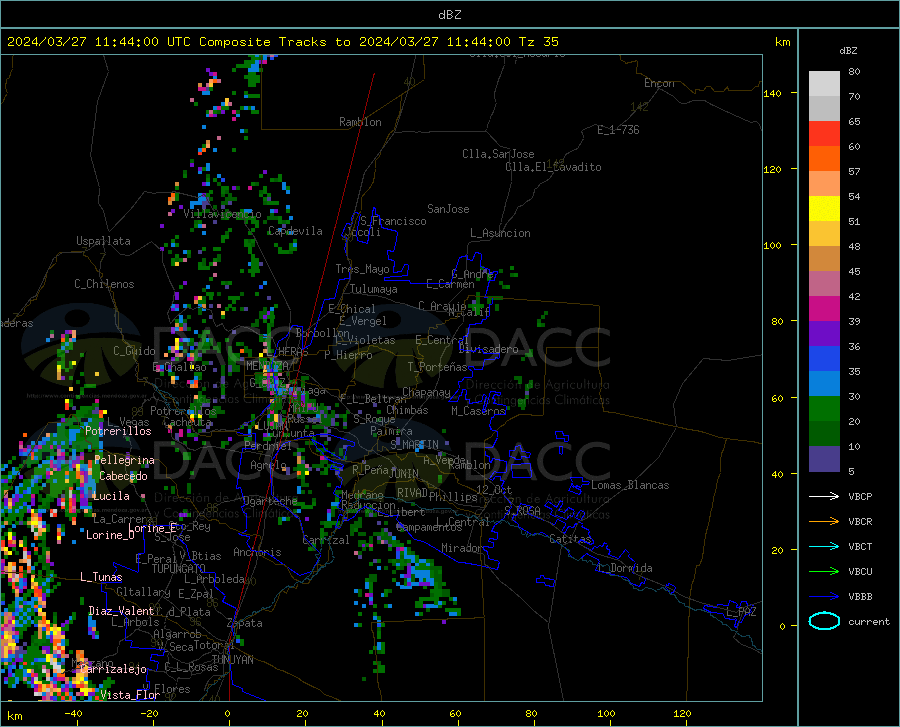Image resolution: width=900 pixels, height=727 pixels.
Task: Click the 'Chapanay' place label
Action: 426,392
